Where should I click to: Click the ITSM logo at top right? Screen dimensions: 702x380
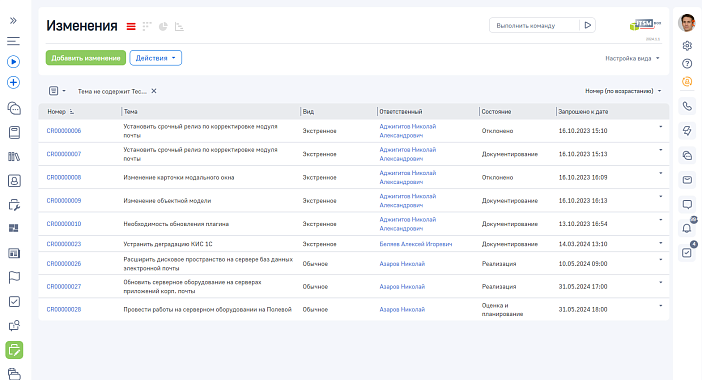pos(645,25)
